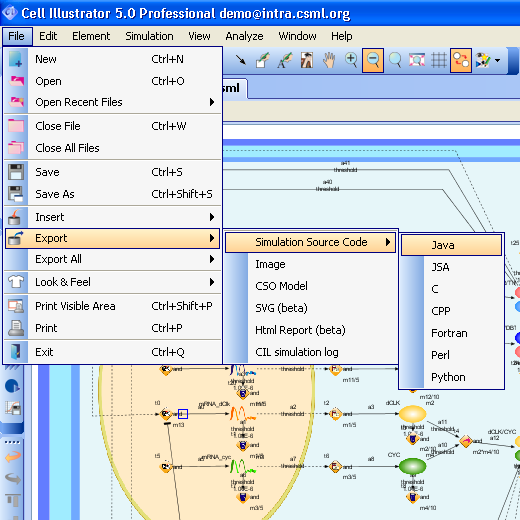This screenshot has width=520, height=520.
Task: Choose Python source code format
Action: [451, 377]
